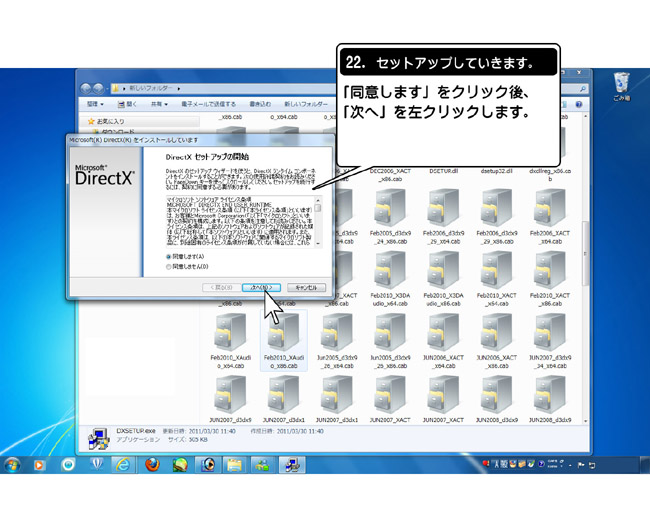
Task: Select the 同意します(A) radio button
Action: tap(168, 257)
